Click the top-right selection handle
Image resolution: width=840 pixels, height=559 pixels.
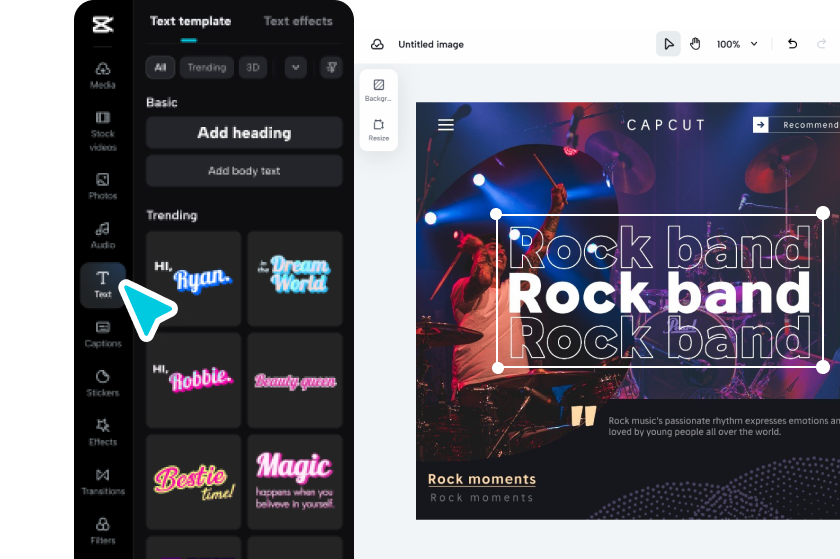click(x=823, y=213)
